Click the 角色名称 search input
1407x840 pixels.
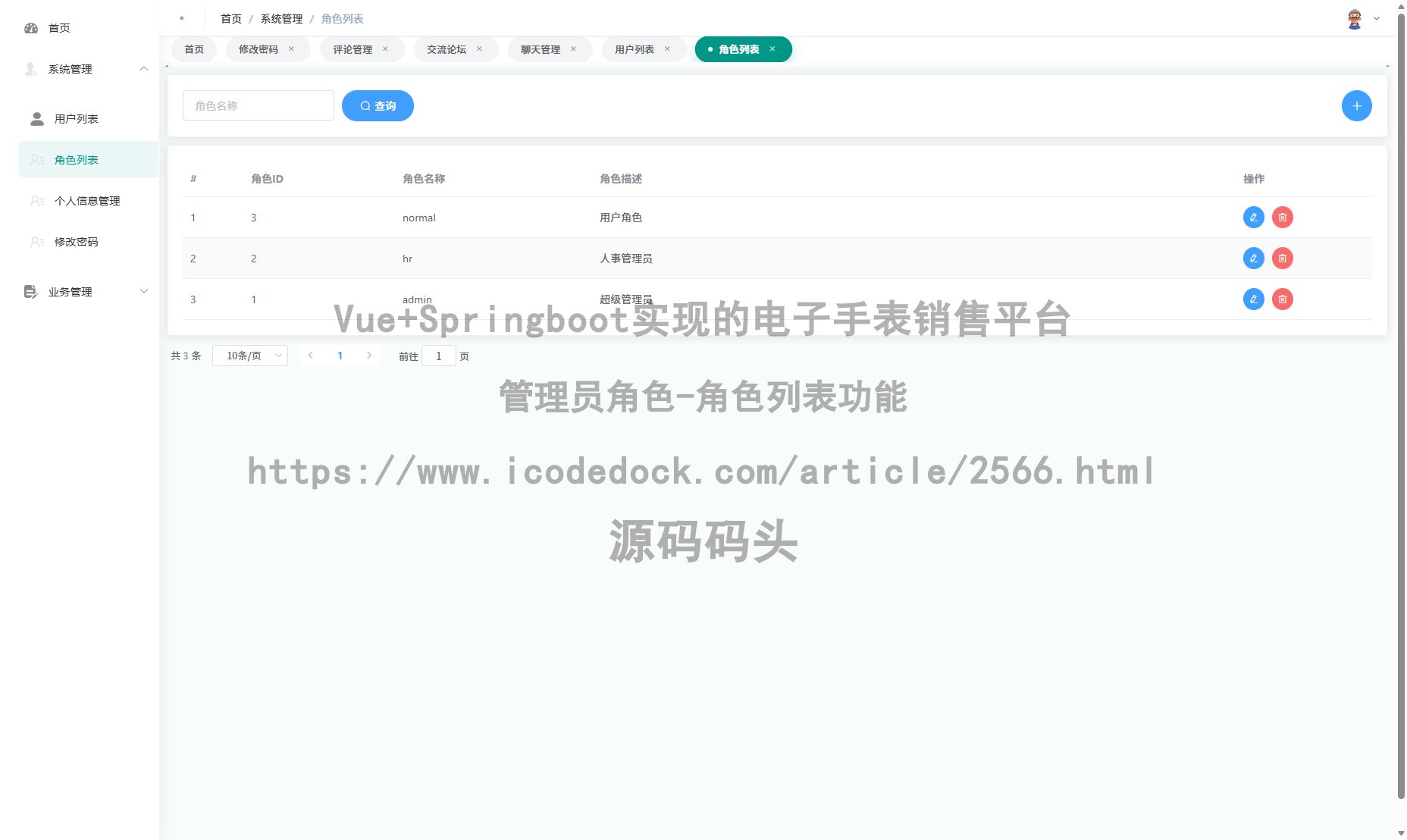(258, 105)
